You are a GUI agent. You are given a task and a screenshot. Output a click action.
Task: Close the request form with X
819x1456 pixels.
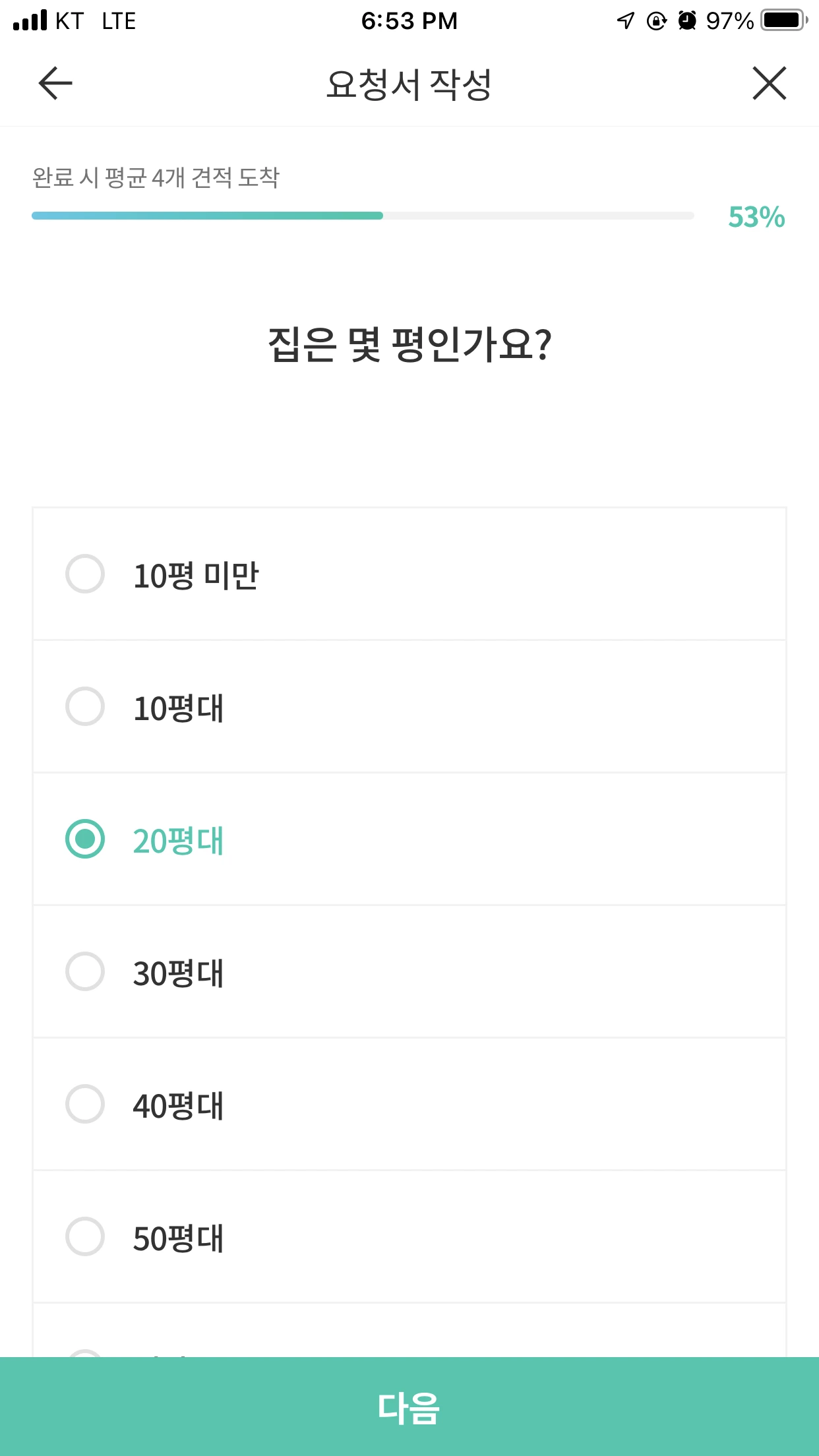click(x=769, y=84)
